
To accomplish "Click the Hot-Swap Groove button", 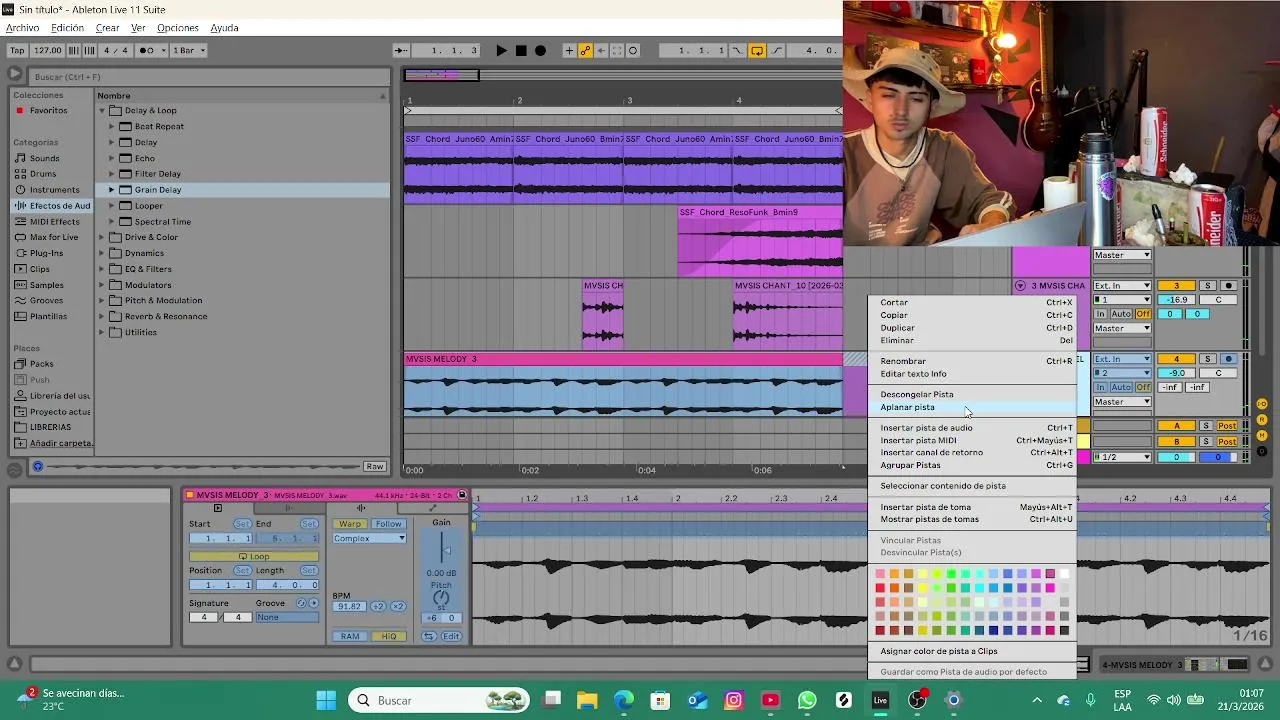I will [301, 603].
